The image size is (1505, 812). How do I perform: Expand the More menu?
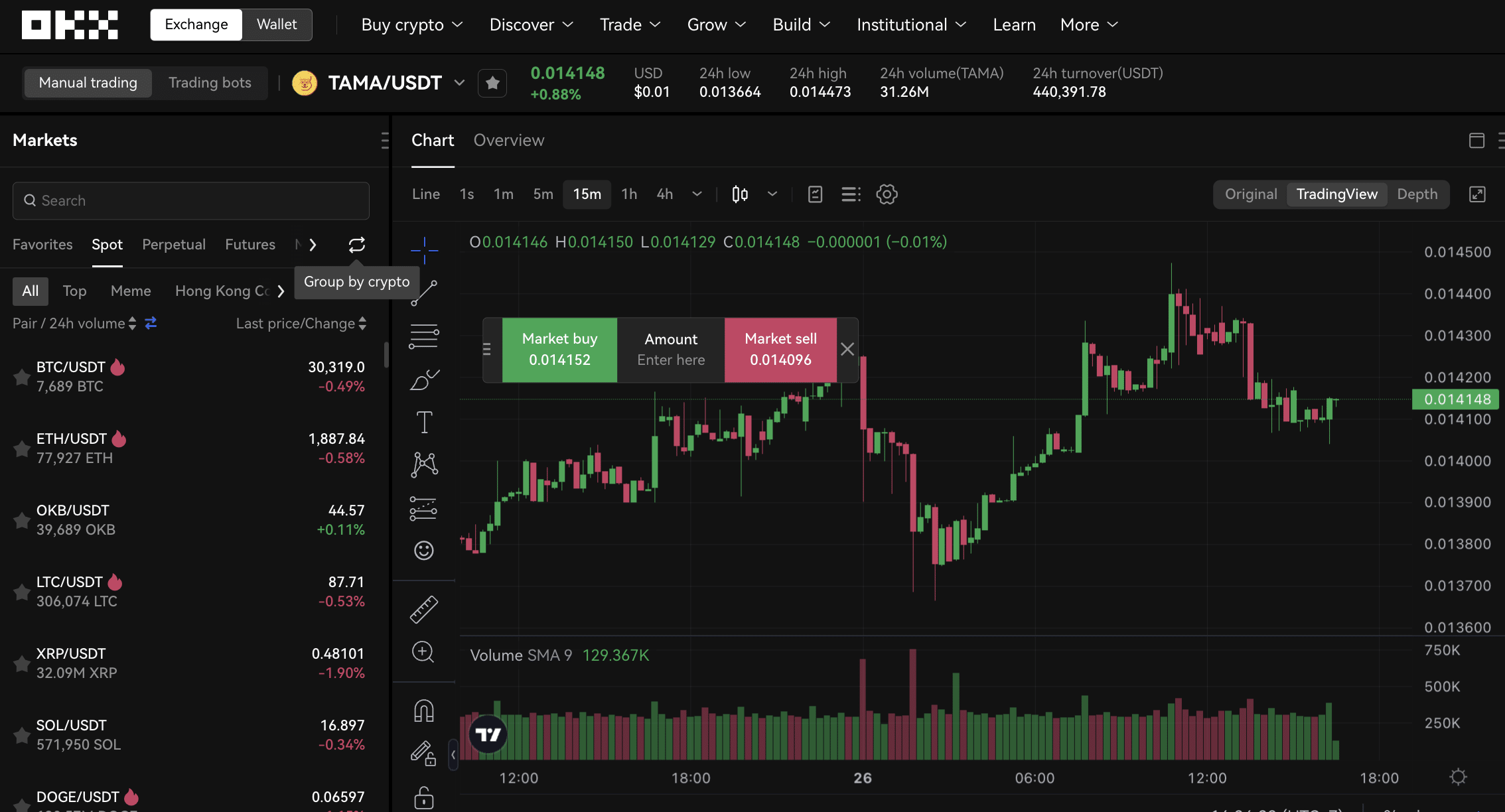(1090, 25)
